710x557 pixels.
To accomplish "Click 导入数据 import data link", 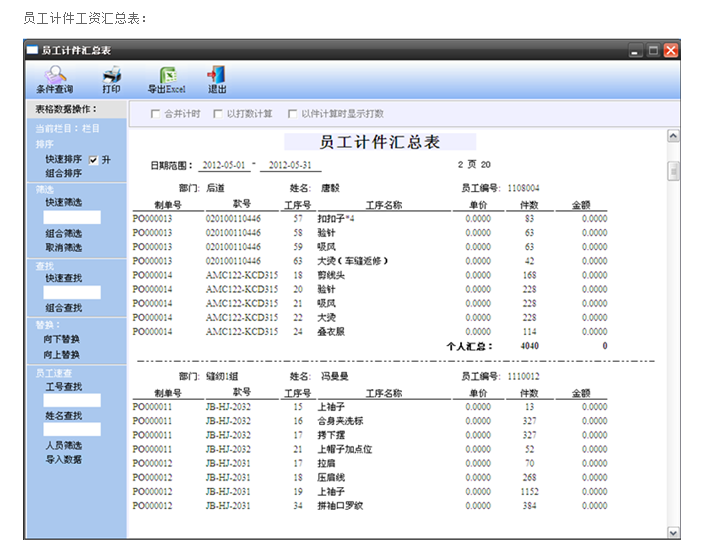I will [63, 459].
